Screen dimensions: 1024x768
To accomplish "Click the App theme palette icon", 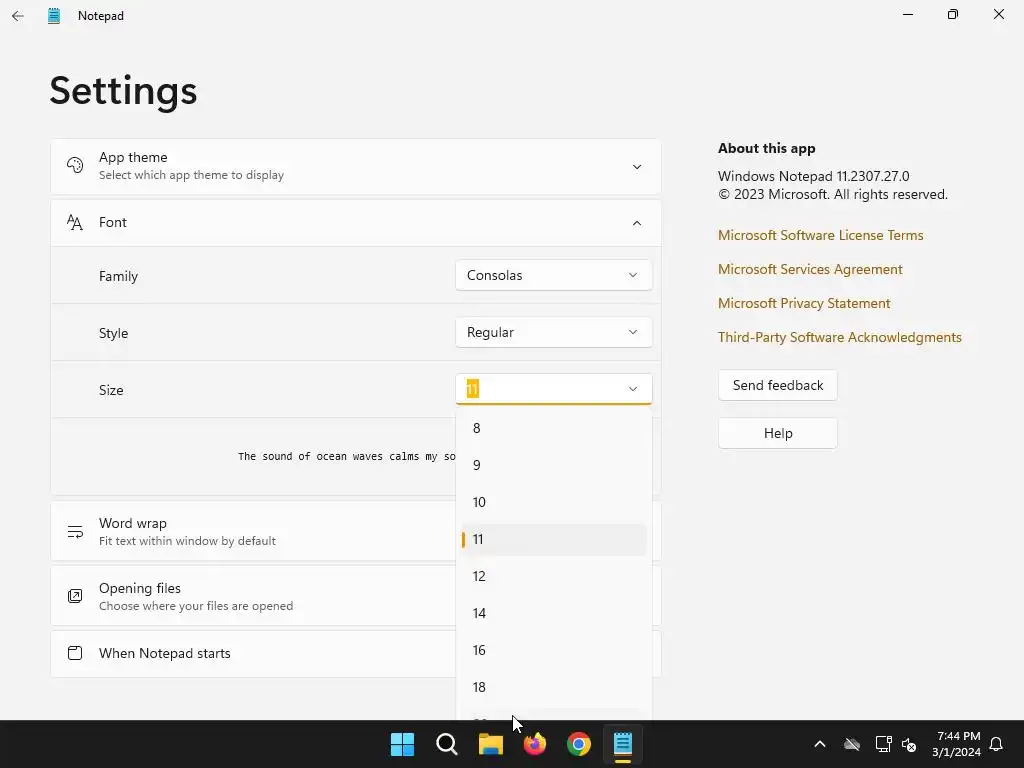I will 75,165.
